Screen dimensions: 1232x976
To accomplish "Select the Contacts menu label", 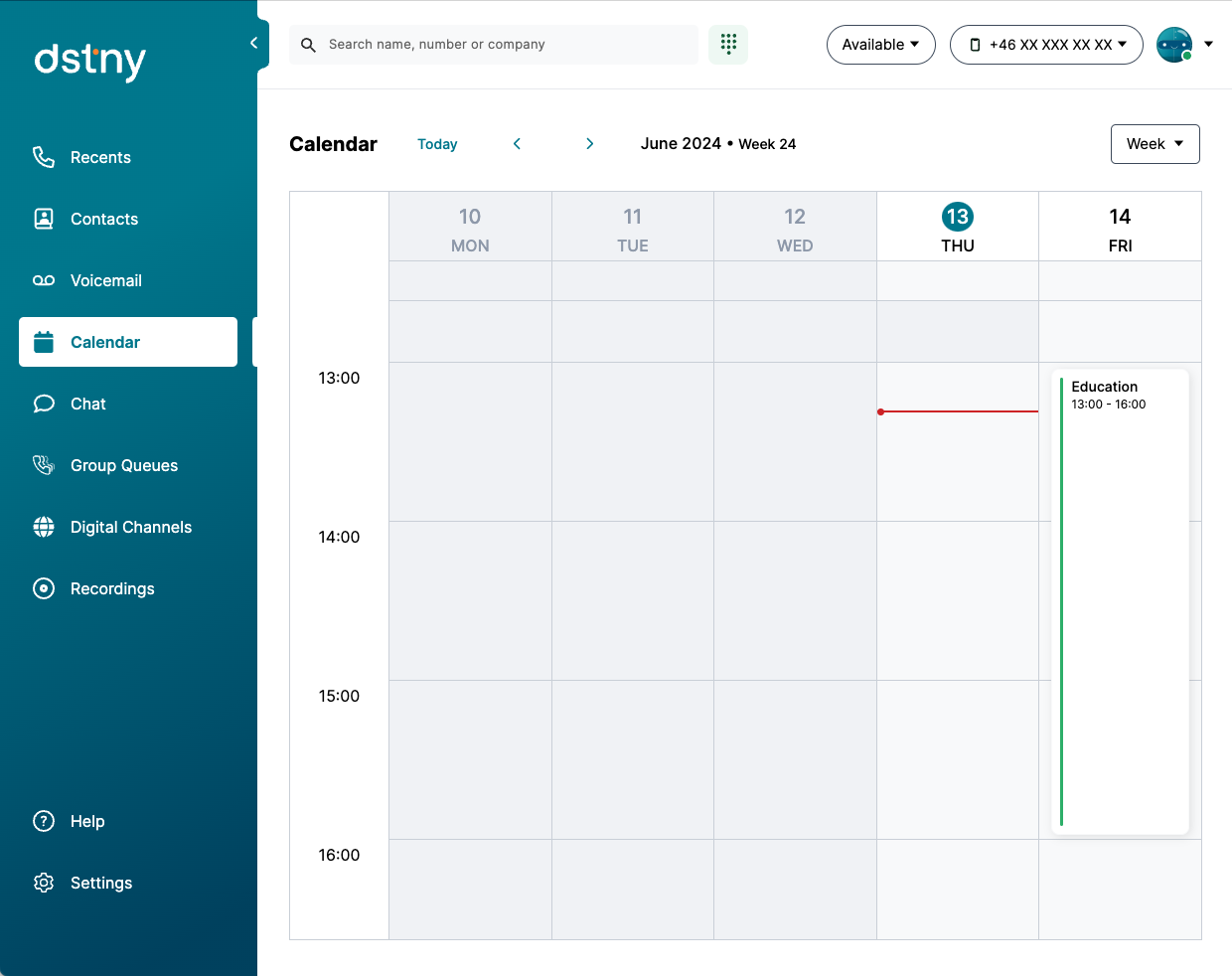I will click(x=104, y=219).
